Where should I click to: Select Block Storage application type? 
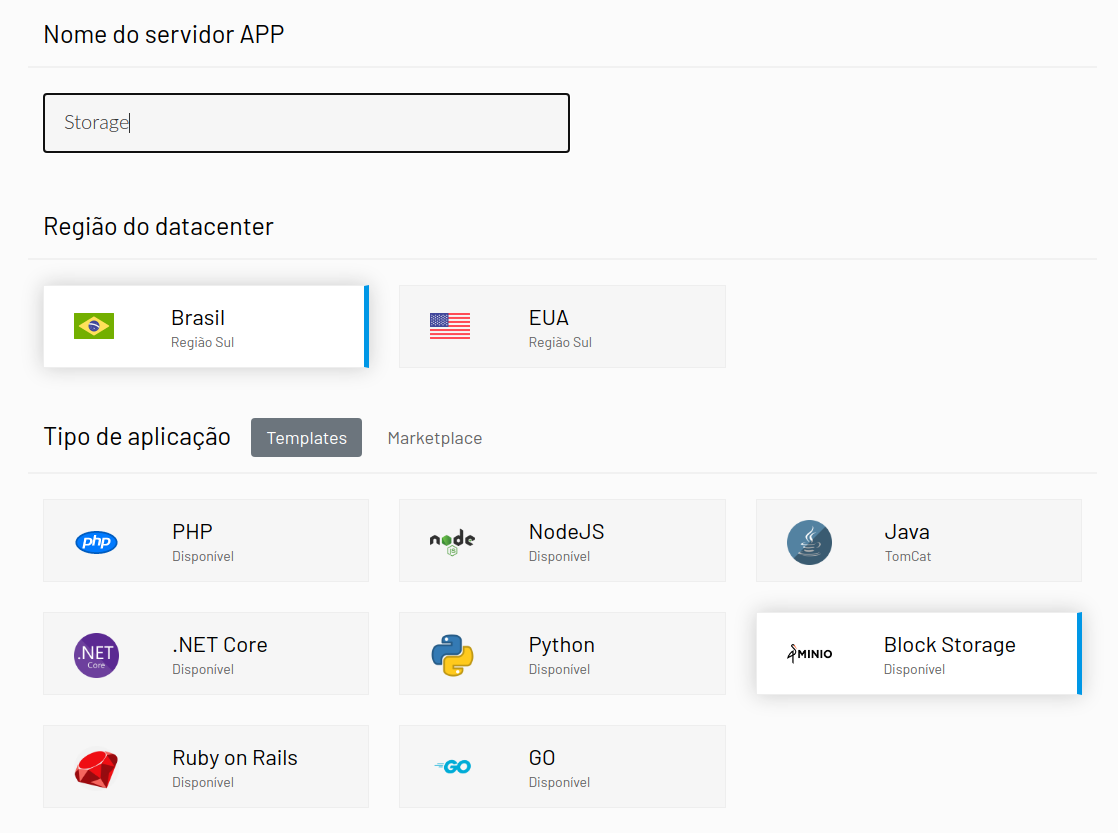click(949, 645)
